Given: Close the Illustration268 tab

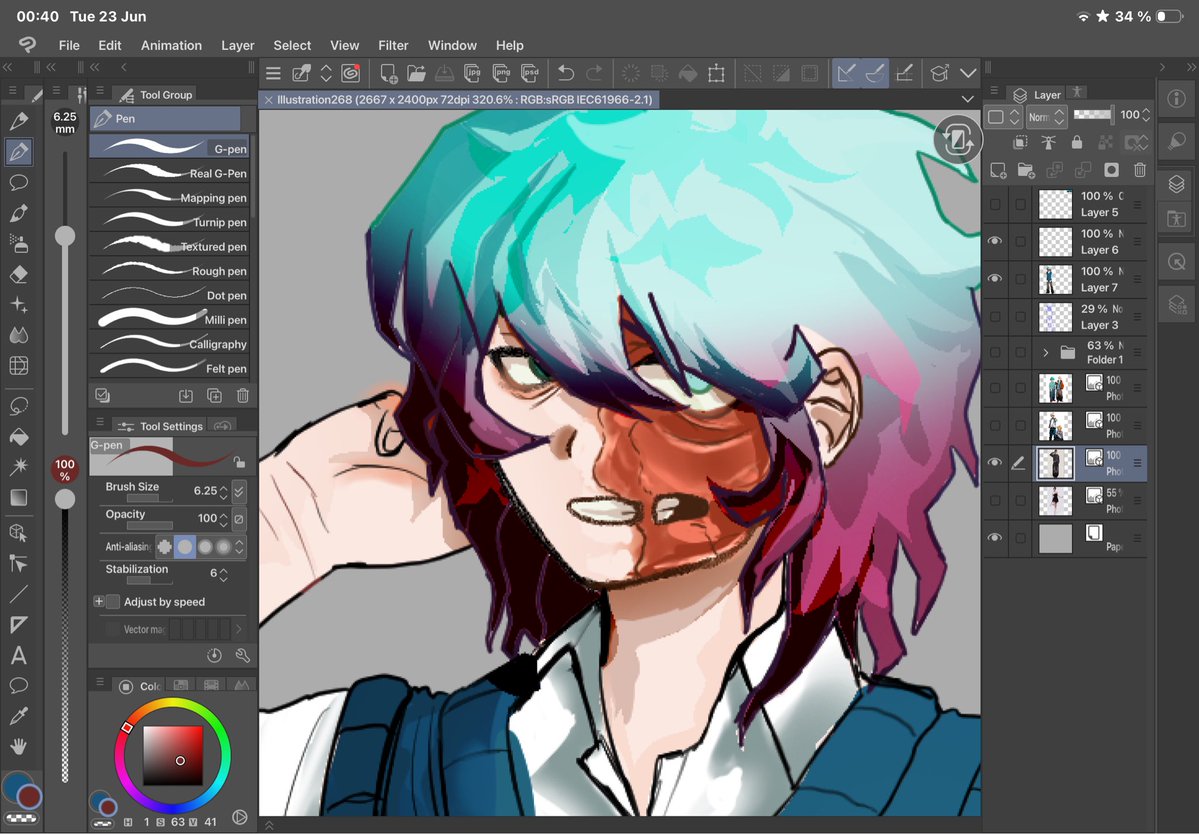Looking at the screenshot, I should [268, 99].
